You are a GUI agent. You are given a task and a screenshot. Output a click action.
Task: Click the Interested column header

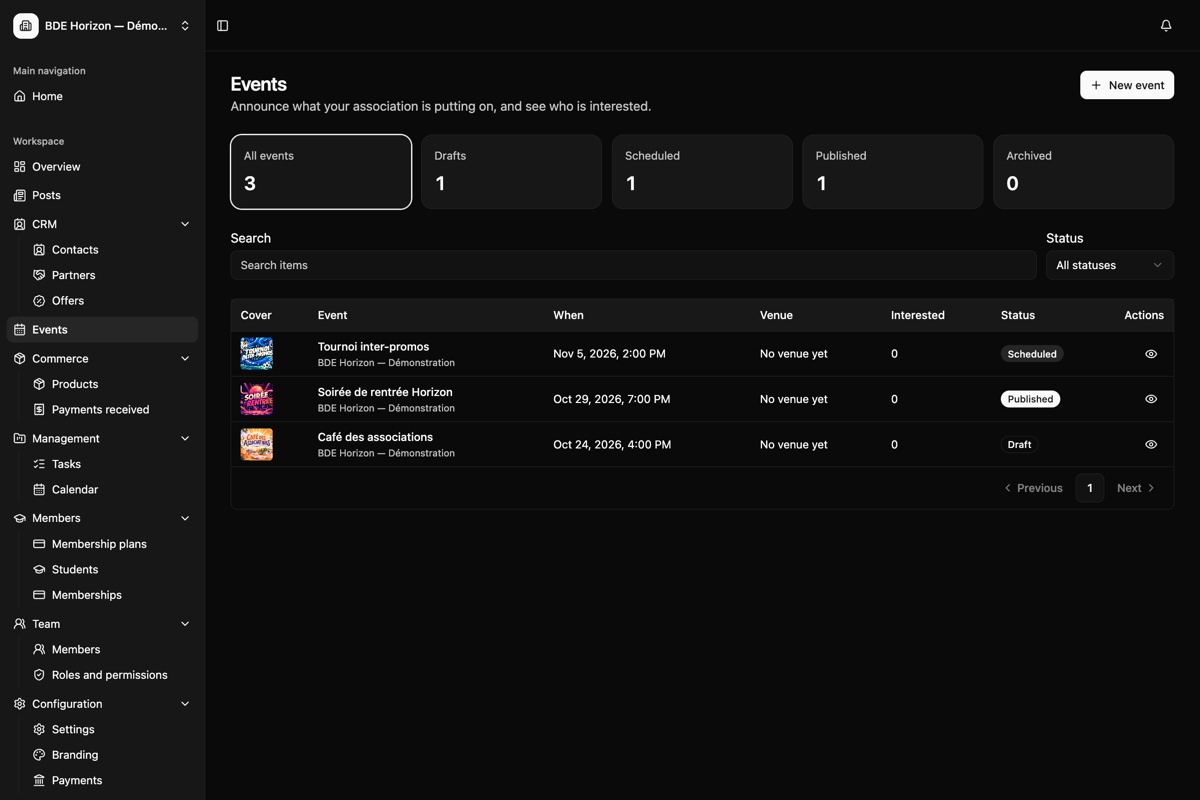point(918,315)
